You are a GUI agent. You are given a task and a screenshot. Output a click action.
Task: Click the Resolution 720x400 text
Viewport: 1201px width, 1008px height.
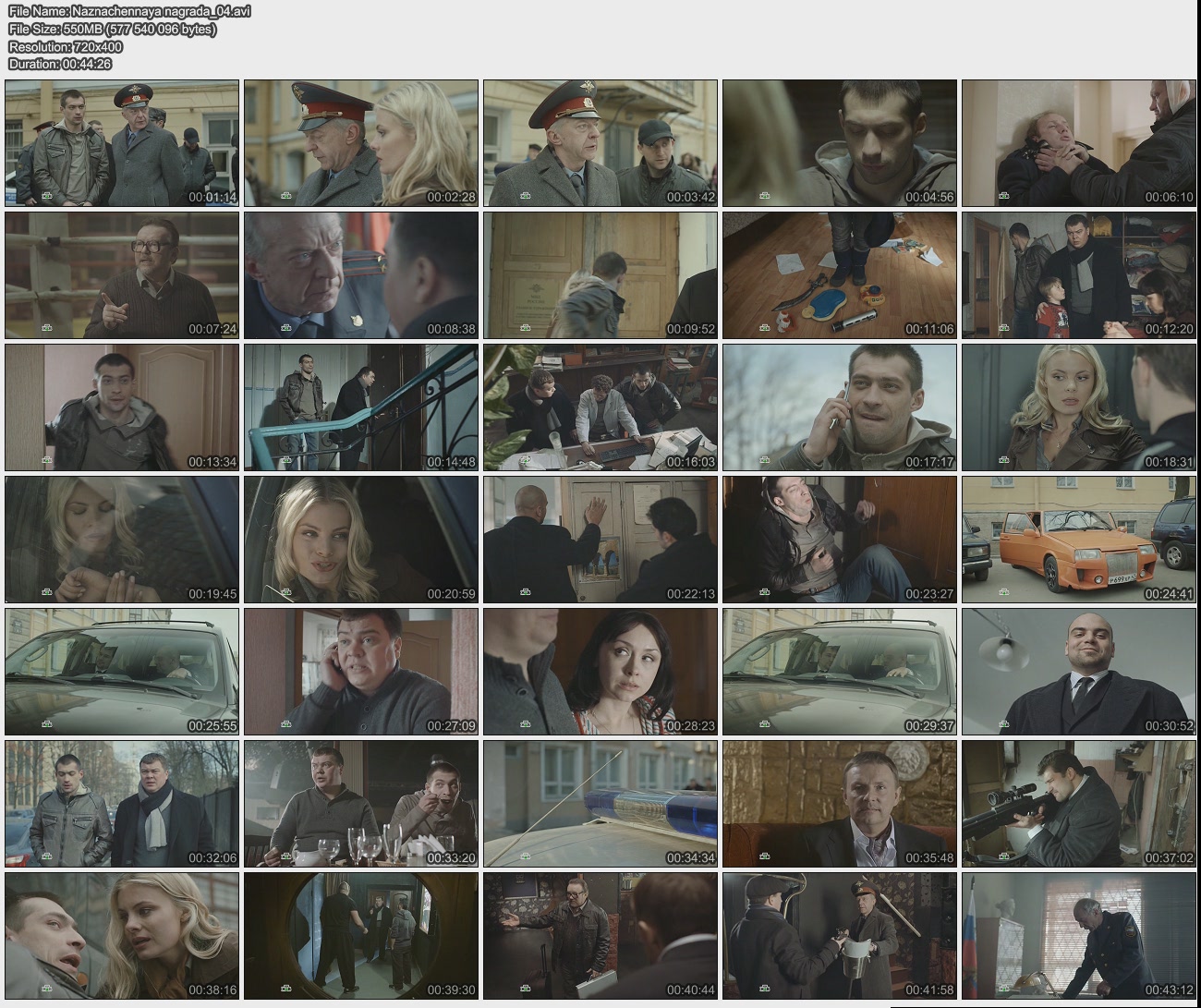point(66,46)
